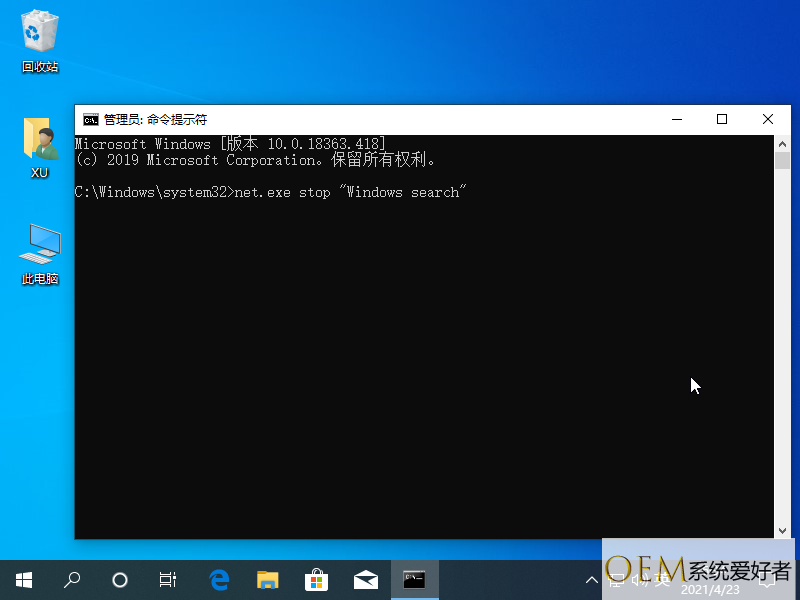Maximize the Command Prompt window
Screen dimensions: 800x600
pos(722,119)
